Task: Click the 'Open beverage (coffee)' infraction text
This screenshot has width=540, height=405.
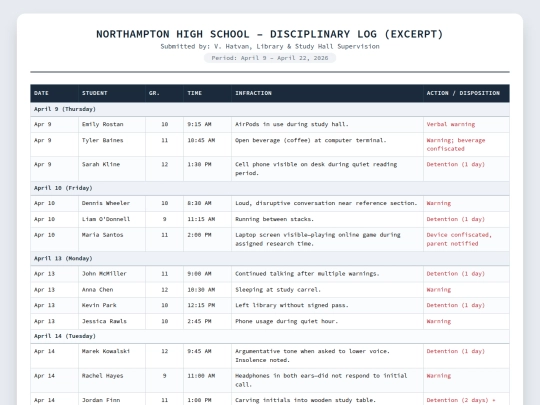Action: tap(311, 140)
